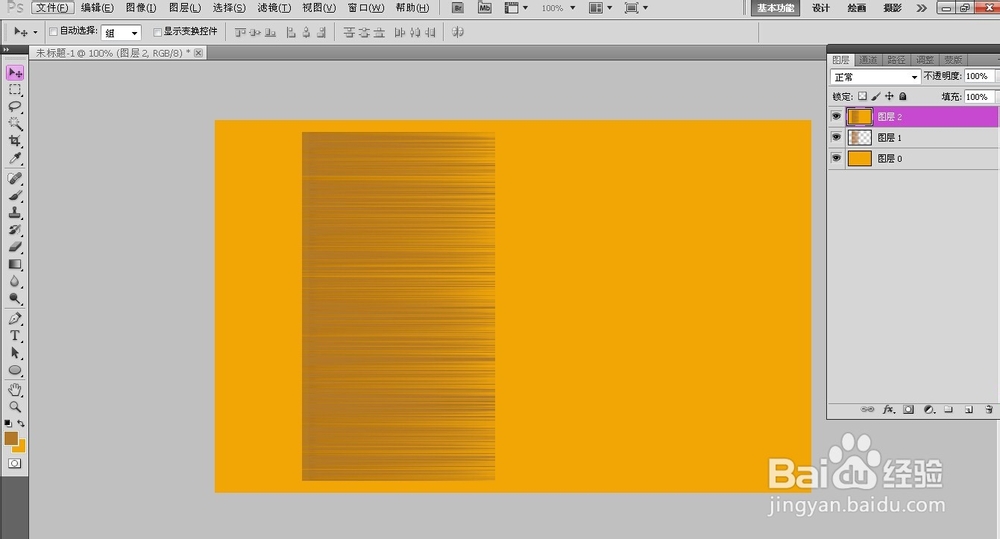Select the Eyedropper tool
The image size is (1000, 539).
pos(15,158)
